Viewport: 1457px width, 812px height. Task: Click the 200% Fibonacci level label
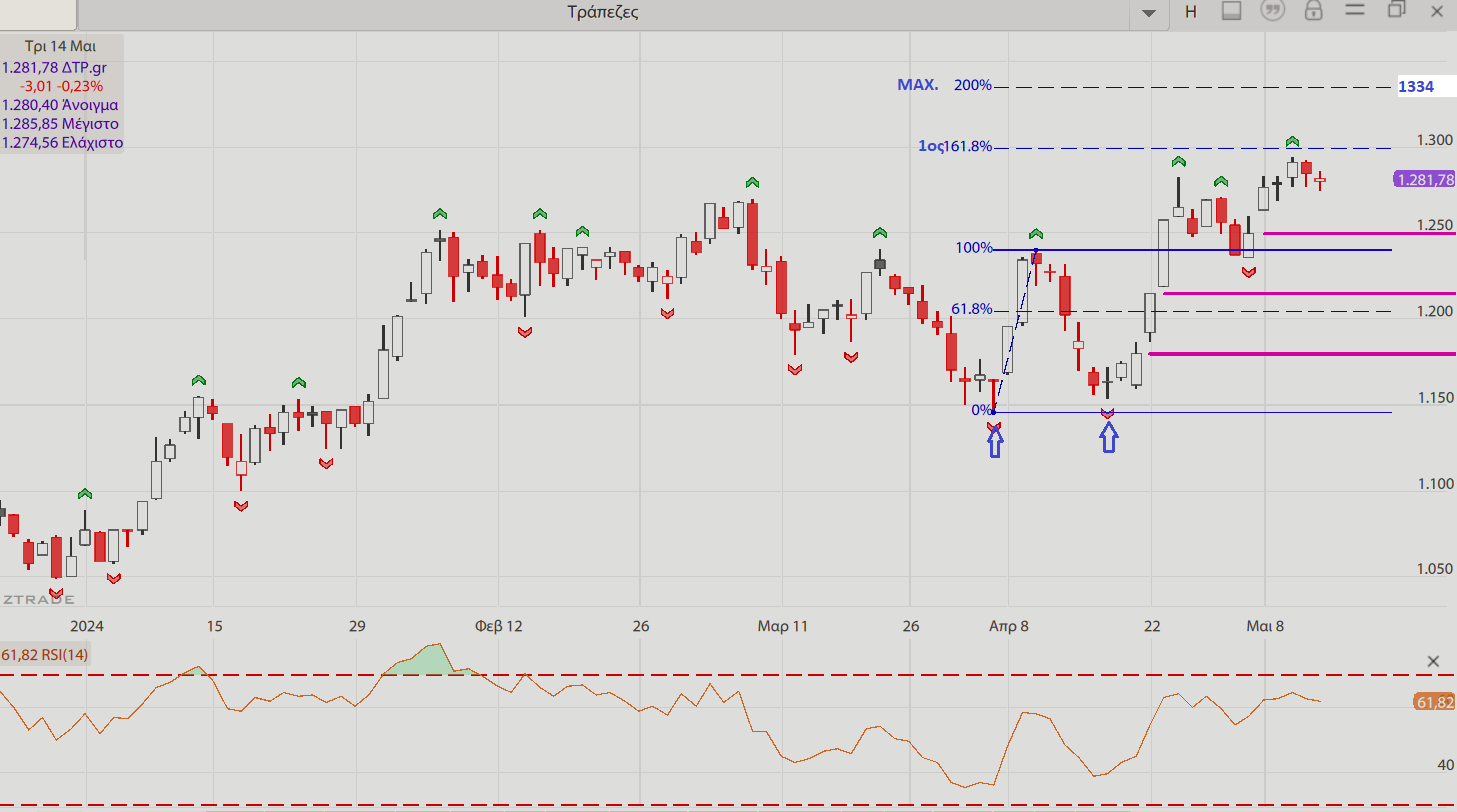point(973,85)
